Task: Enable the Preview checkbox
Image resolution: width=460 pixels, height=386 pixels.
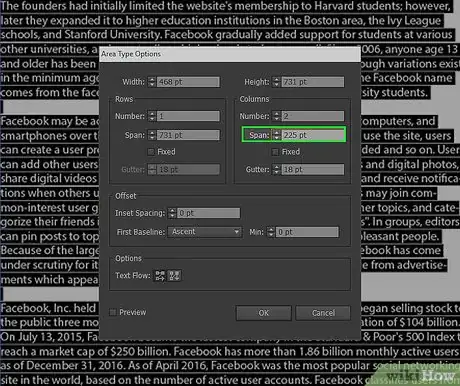Action: pos(113,312)
